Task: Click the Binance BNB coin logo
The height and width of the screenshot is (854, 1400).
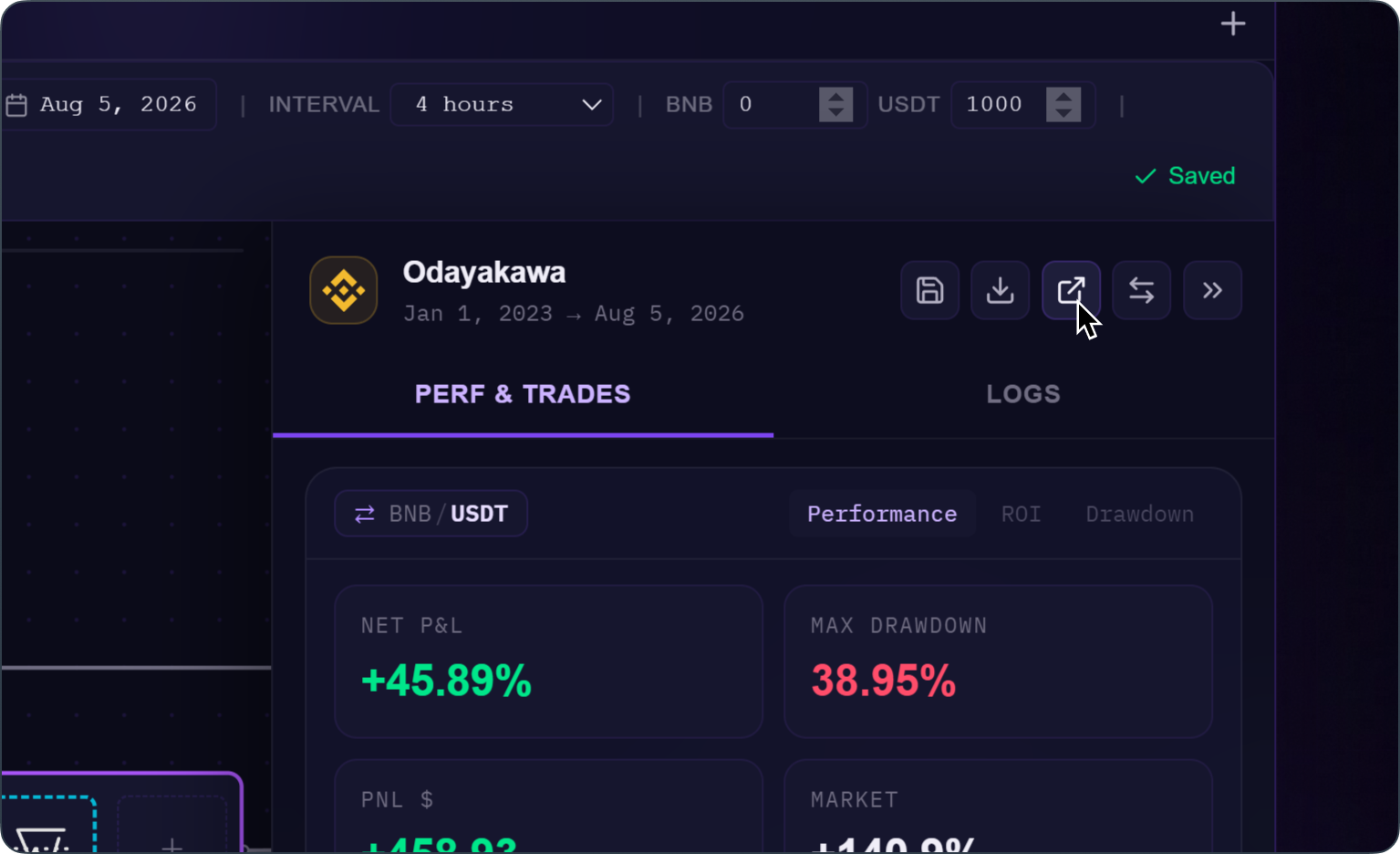Action: tap(344, 290)
